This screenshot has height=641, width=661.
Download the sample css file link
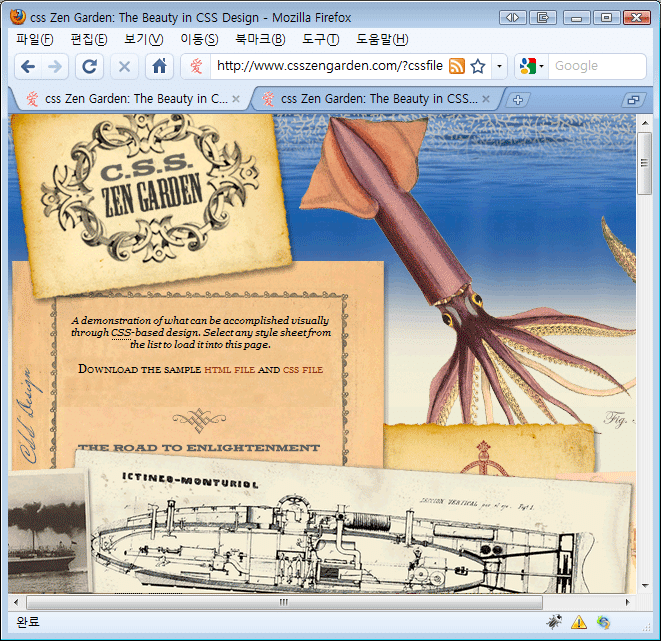pyautogui.click(x=303, y=370)
